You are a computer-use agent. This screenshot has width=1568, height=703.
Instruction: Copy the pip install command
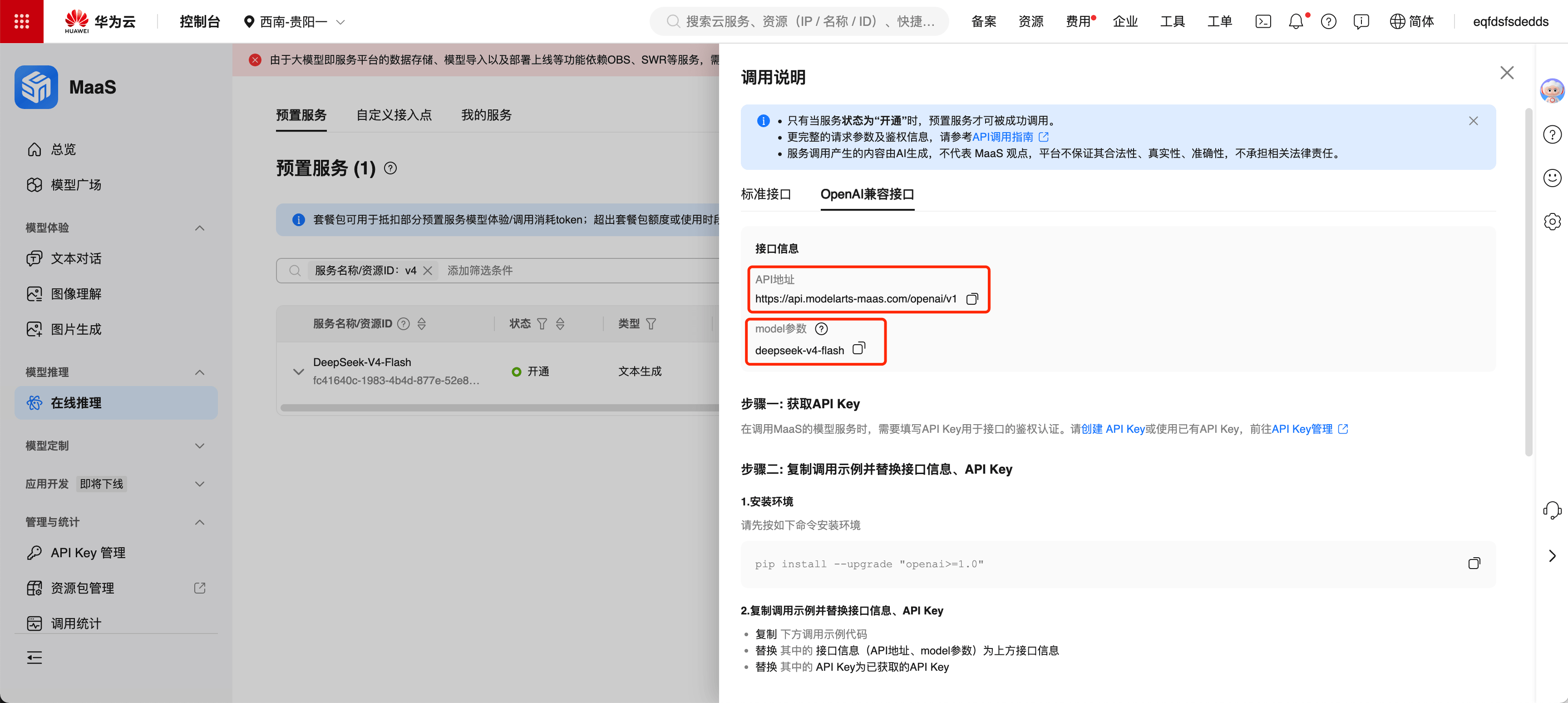(x=1474, y=564)
